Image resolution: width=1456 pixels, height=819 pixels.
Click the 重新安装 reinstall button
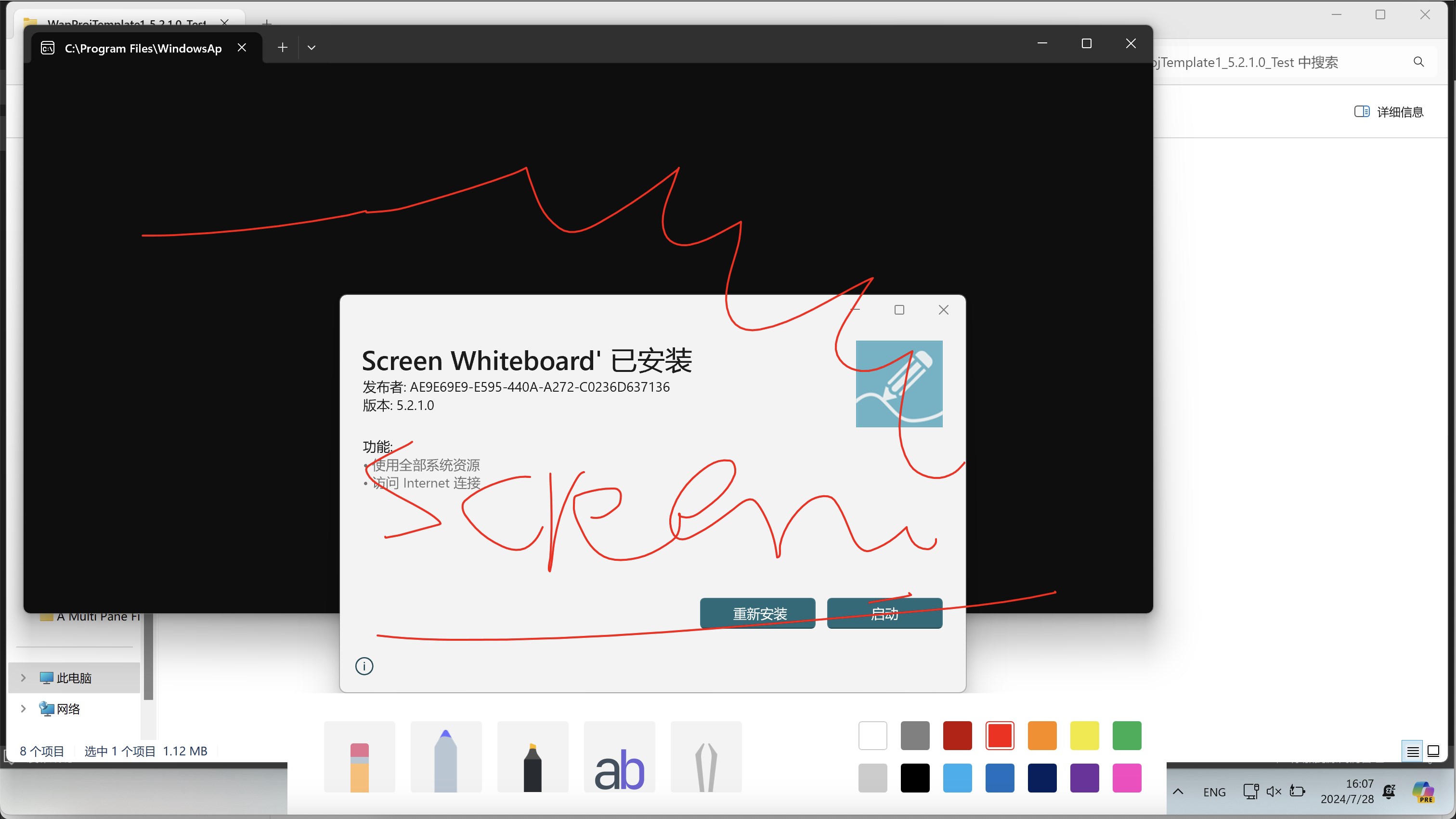click(x=757, y=613)
